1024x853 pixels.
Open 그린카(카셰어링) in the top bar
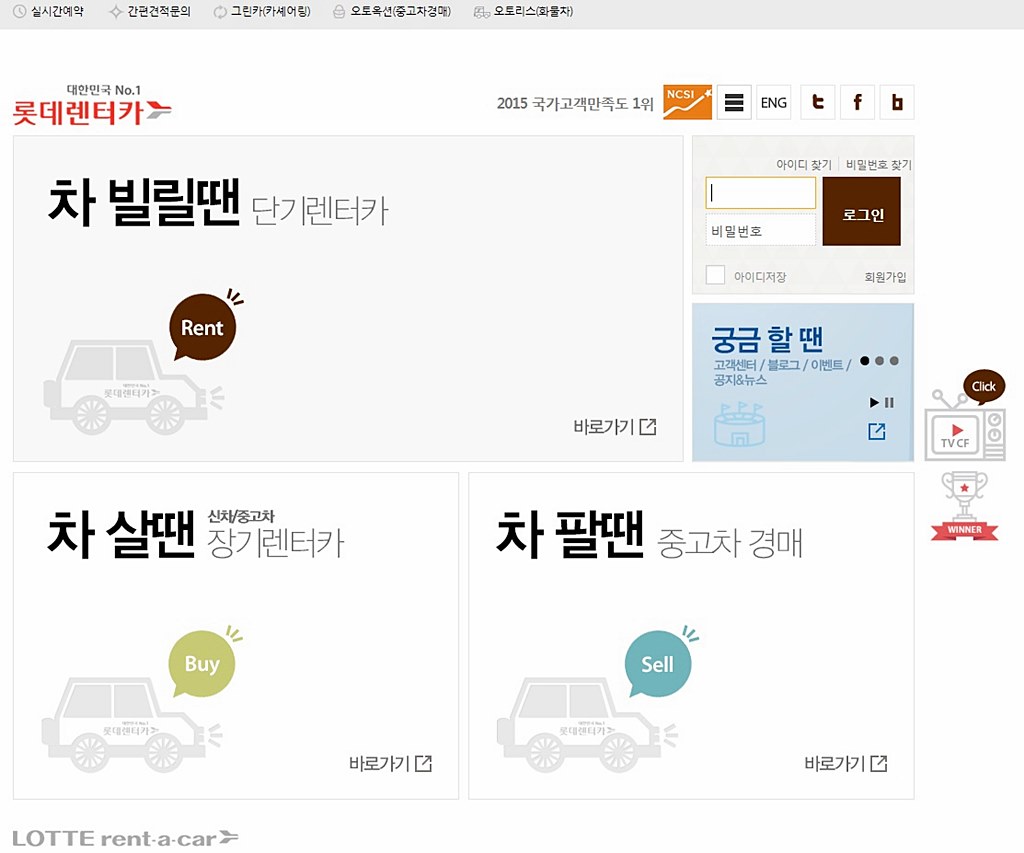263,11
